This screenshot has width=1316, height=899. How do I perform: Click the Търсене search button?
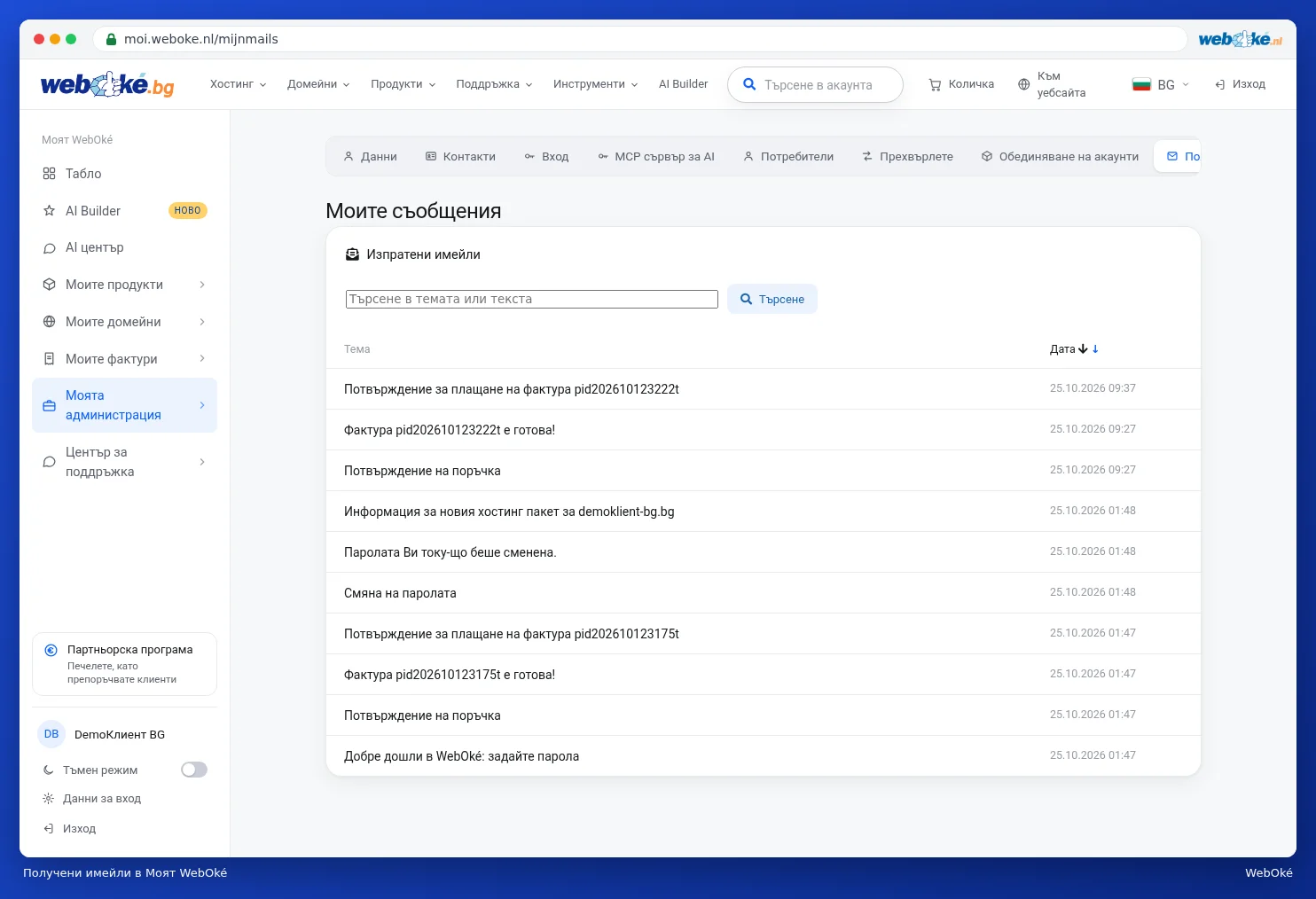pos(772,299)
